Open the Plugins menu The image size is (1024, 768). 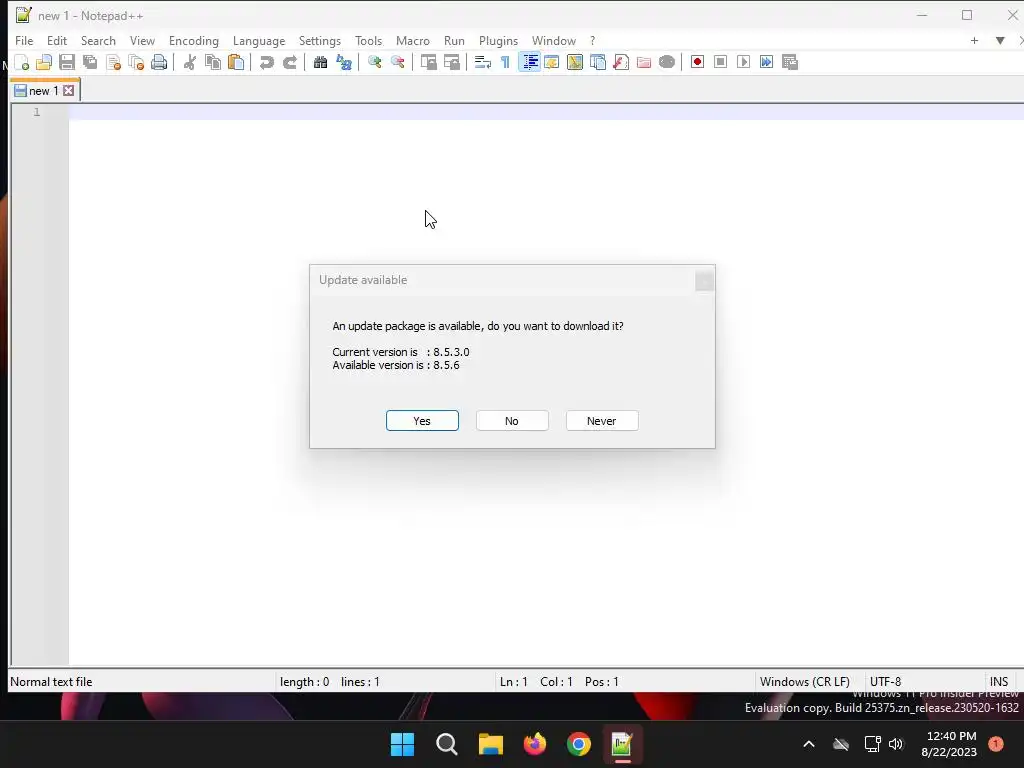click(498, 40)
